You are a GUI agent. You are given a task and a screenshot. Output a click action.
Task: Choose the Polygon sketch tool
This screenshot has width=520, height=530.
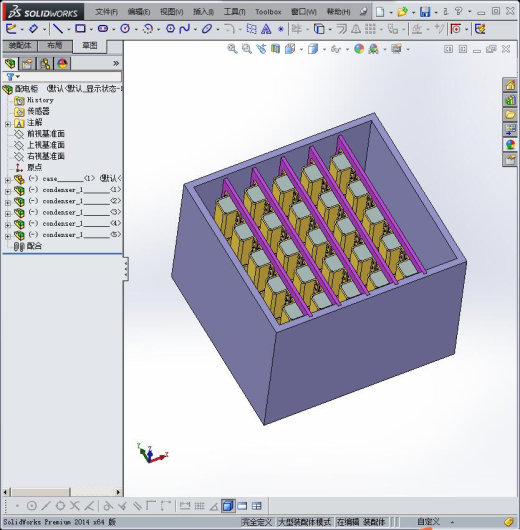coord(170,29)
